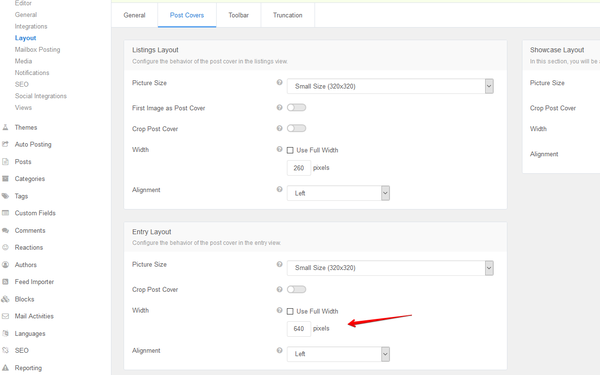Image resolution: width=600 pixels, height=375 pixels.
Task: Check Use Full Width in Listings Layout
Action: (x=290, y=150)
